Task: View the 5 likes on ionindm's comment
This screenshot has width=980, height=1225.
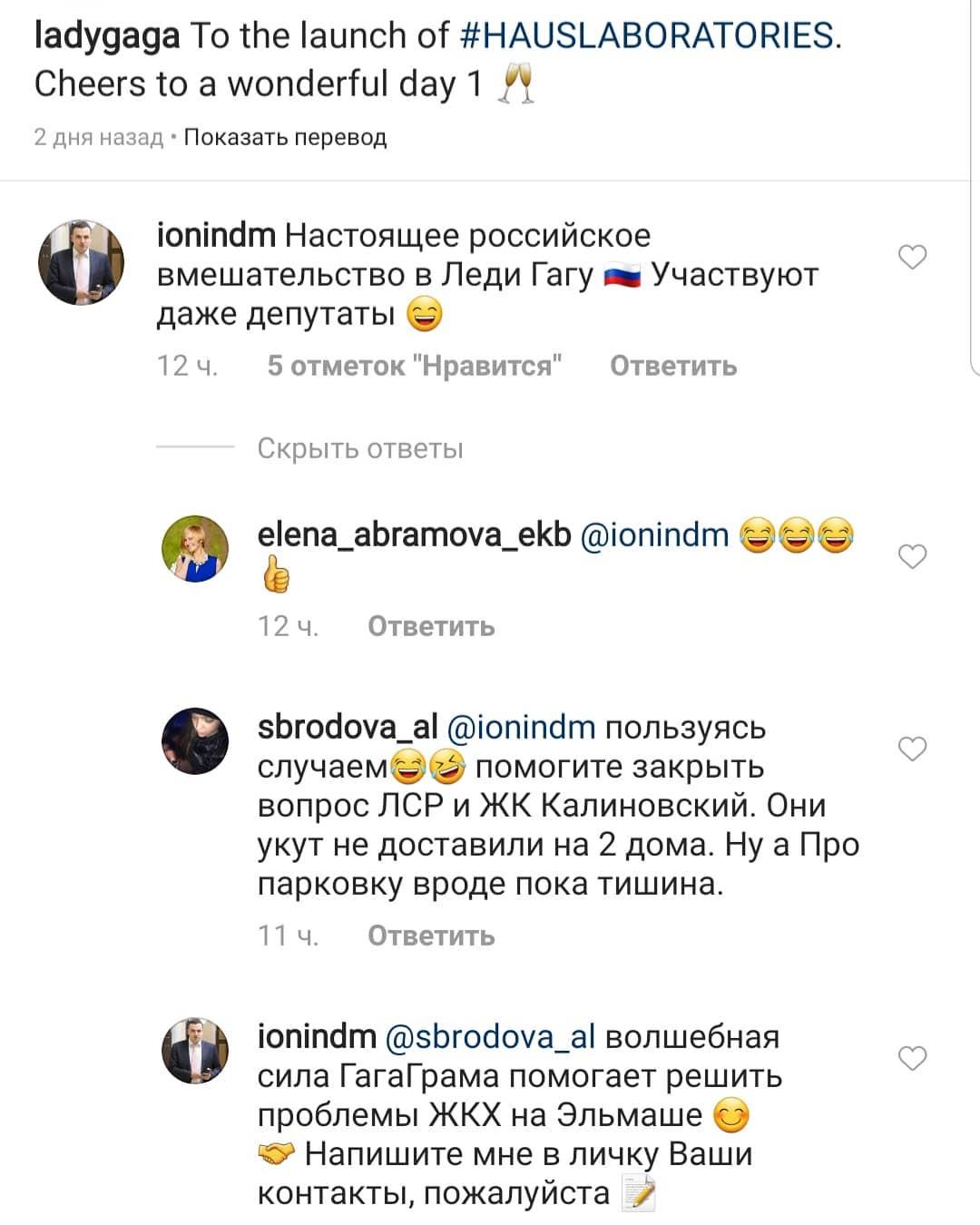Action: pyautogui.click(x=415, y=366)
